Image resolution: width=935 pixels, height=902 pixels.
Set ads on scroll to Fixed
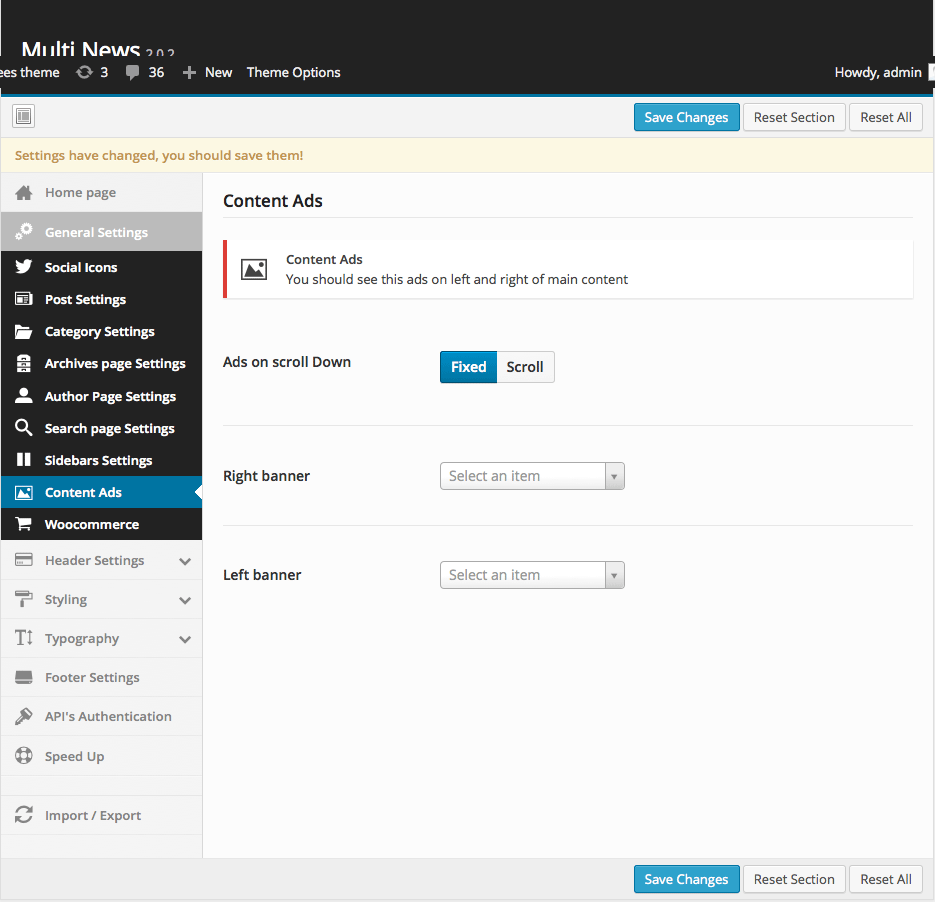(468, 367)
